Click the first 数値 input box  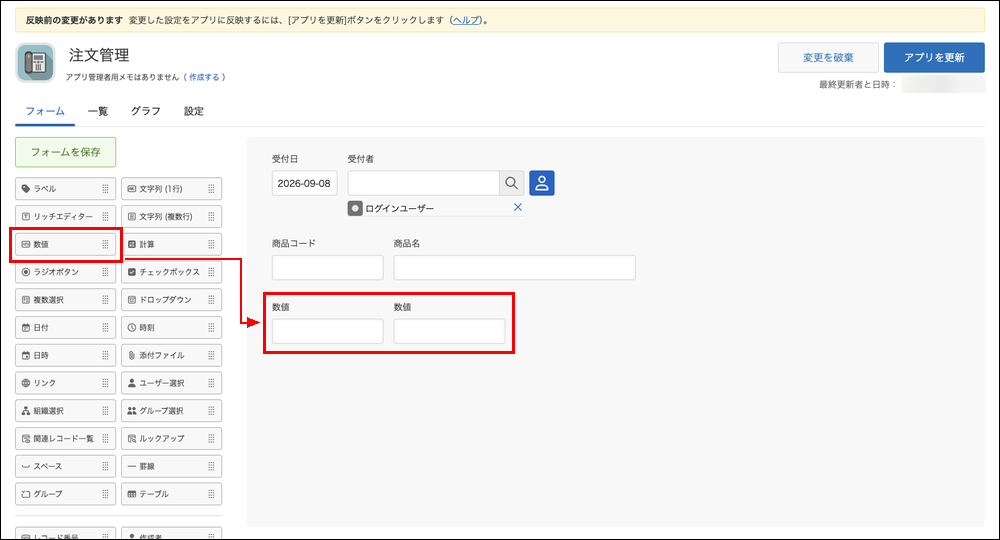tap(328, 332)
